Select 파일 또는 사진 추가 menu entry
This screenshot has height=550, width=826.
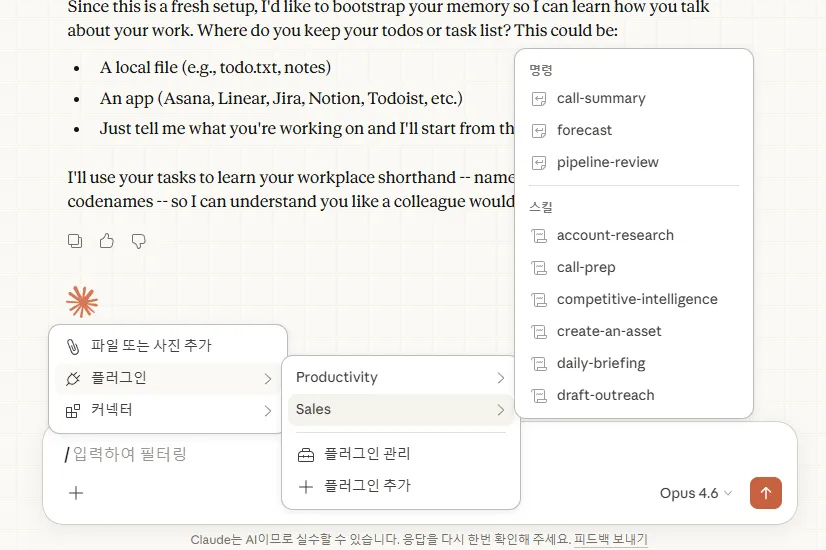click(168, 346)
